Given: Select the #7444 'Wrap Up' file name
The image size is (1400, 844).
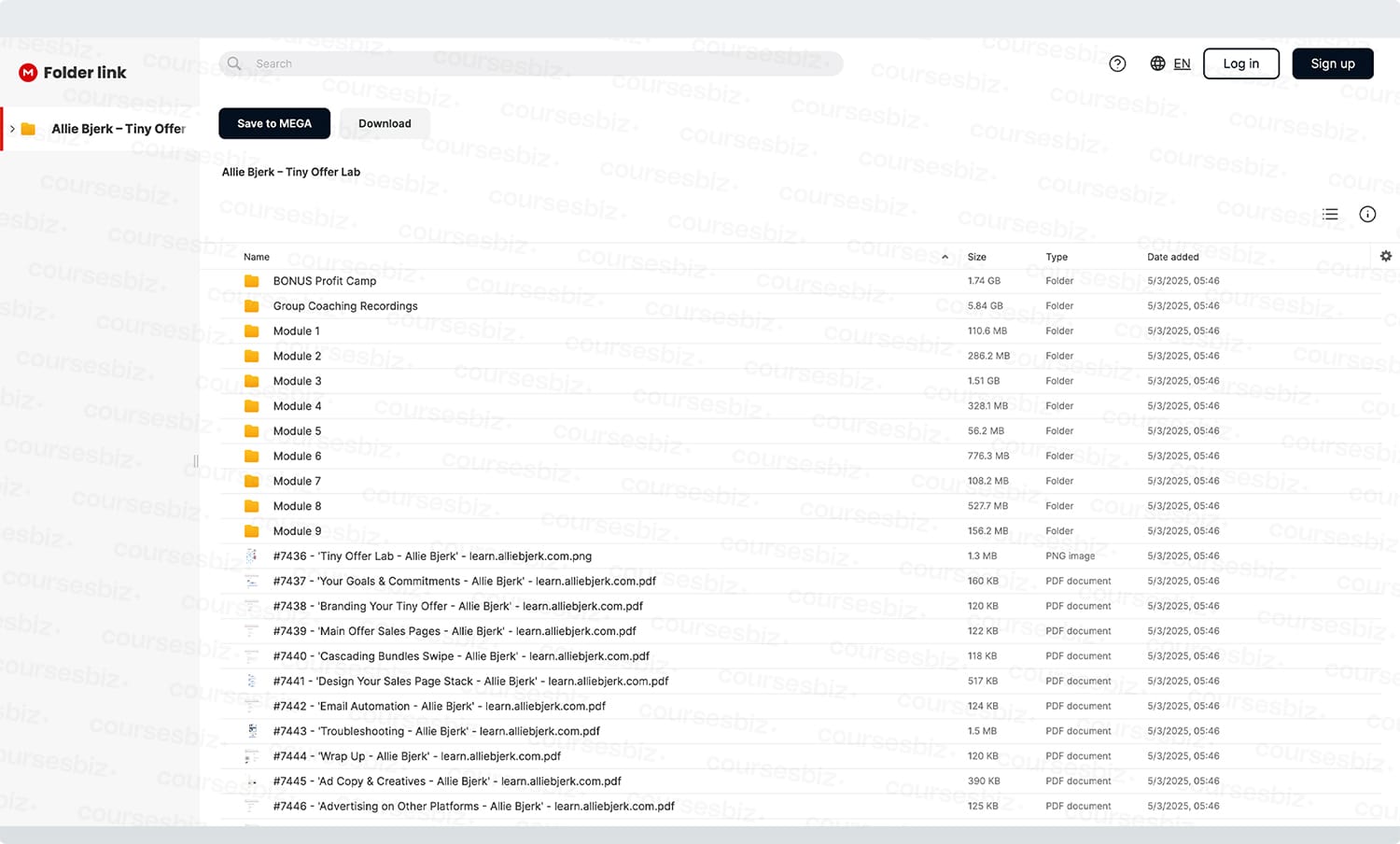Looking at the screenshot, I should (x=417, y=756).
